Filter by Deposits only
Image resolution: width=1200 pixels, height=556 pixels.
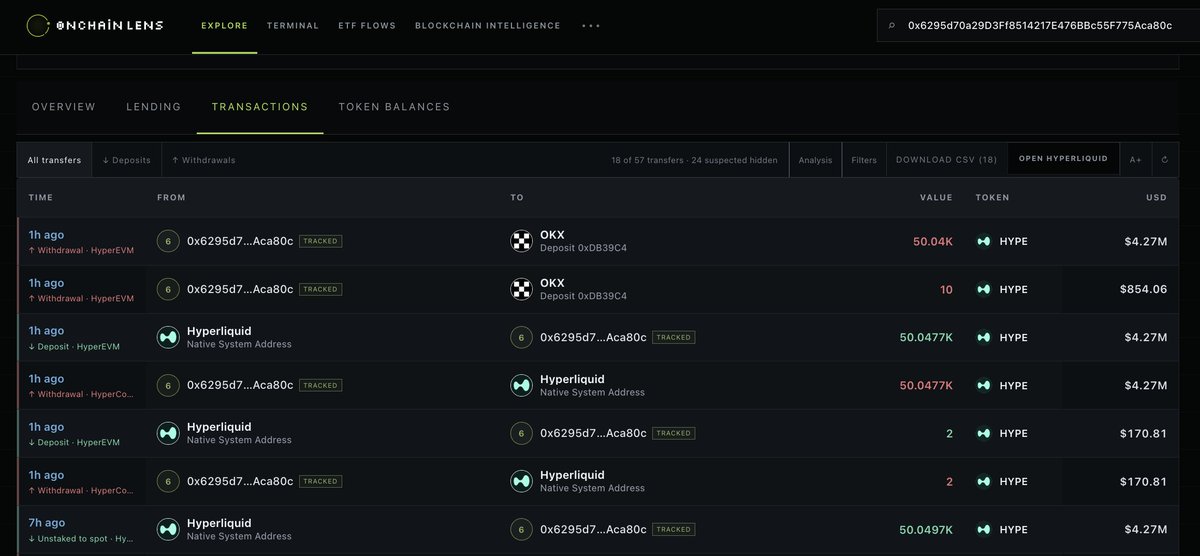click(x=126, y=160)
